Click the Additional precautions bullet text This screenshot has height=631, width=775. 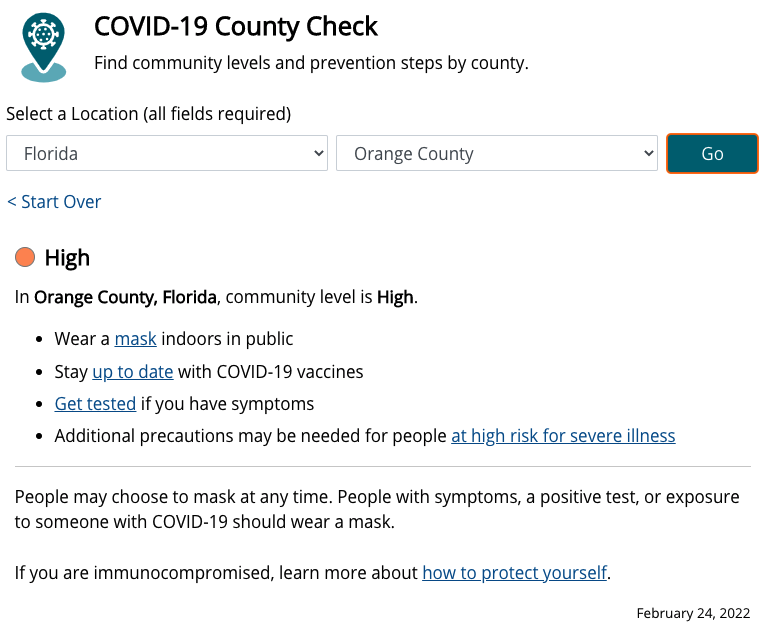tap(250, 436)
